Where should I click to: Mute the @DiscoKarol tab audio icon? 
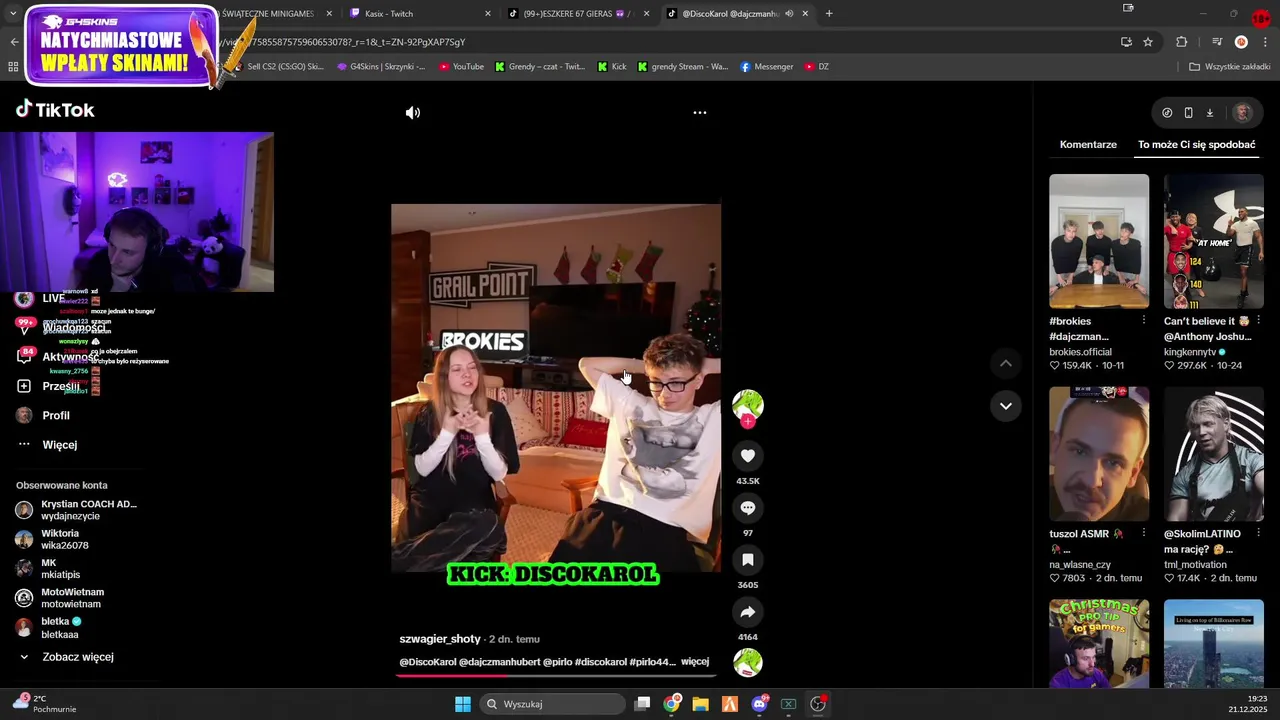click(x=789, y=14)
